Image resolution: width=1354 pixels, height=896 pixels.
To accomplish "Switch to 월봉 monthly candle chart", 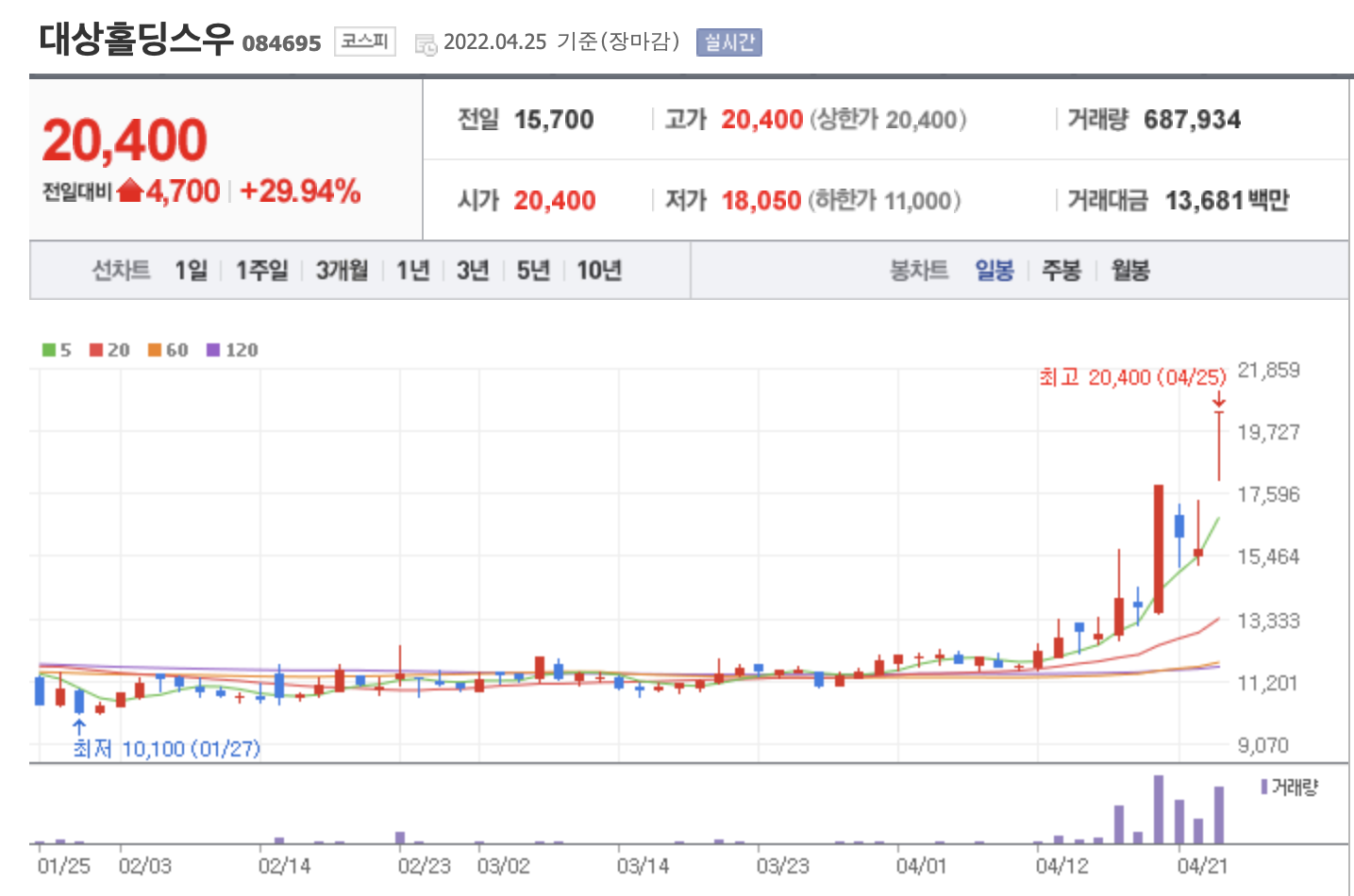I will 1130,271.
